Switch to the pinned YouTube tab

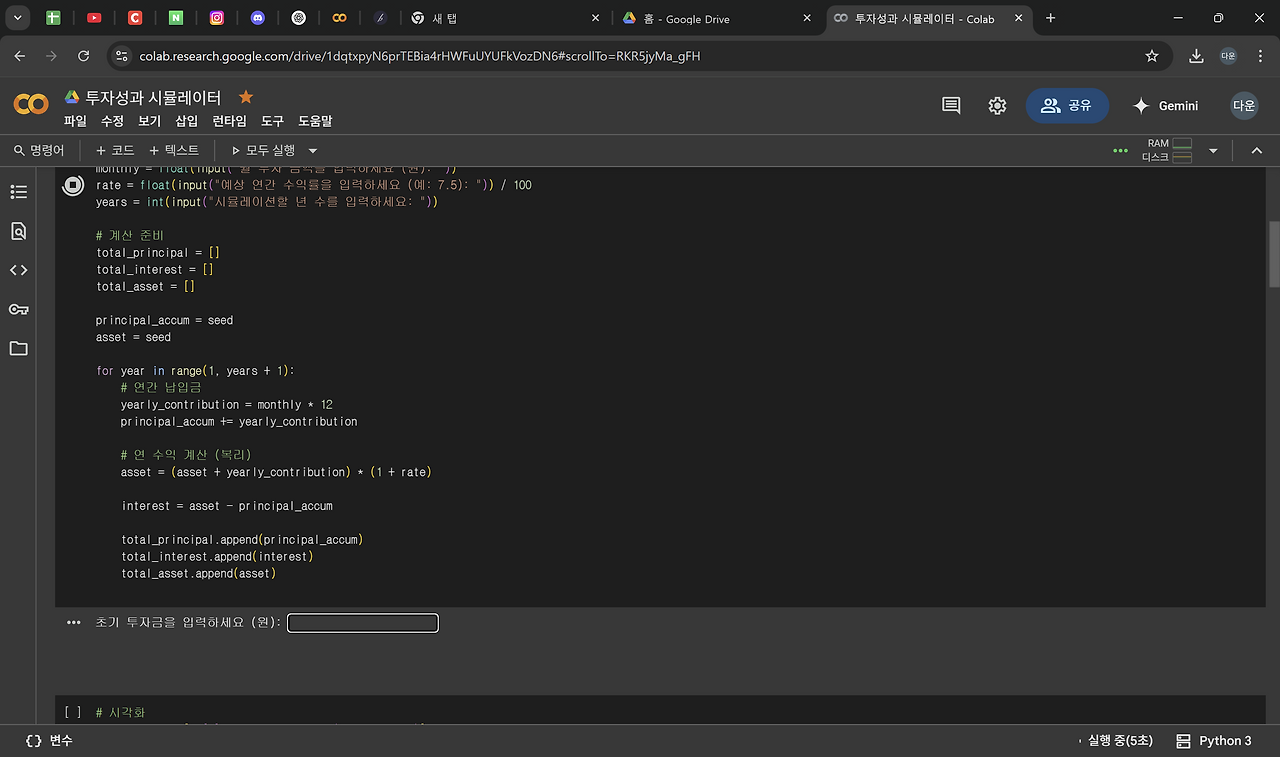[x=94, y=18]
